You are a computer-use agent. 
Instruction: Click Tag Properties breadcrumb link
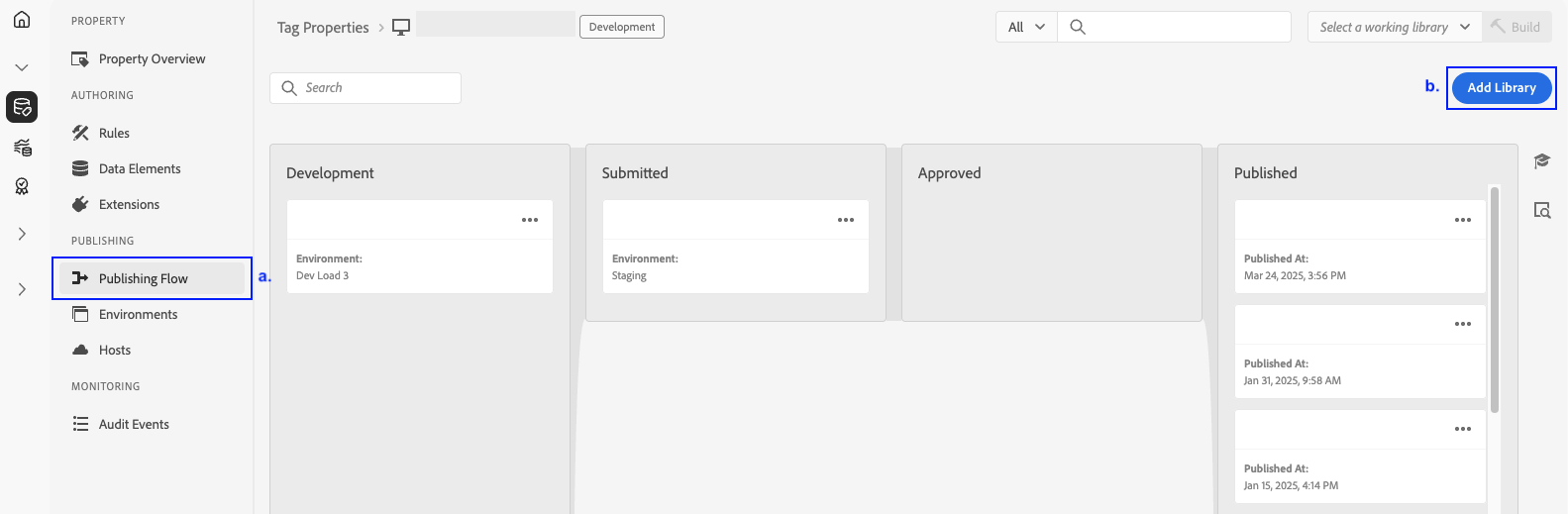(323, 28)
